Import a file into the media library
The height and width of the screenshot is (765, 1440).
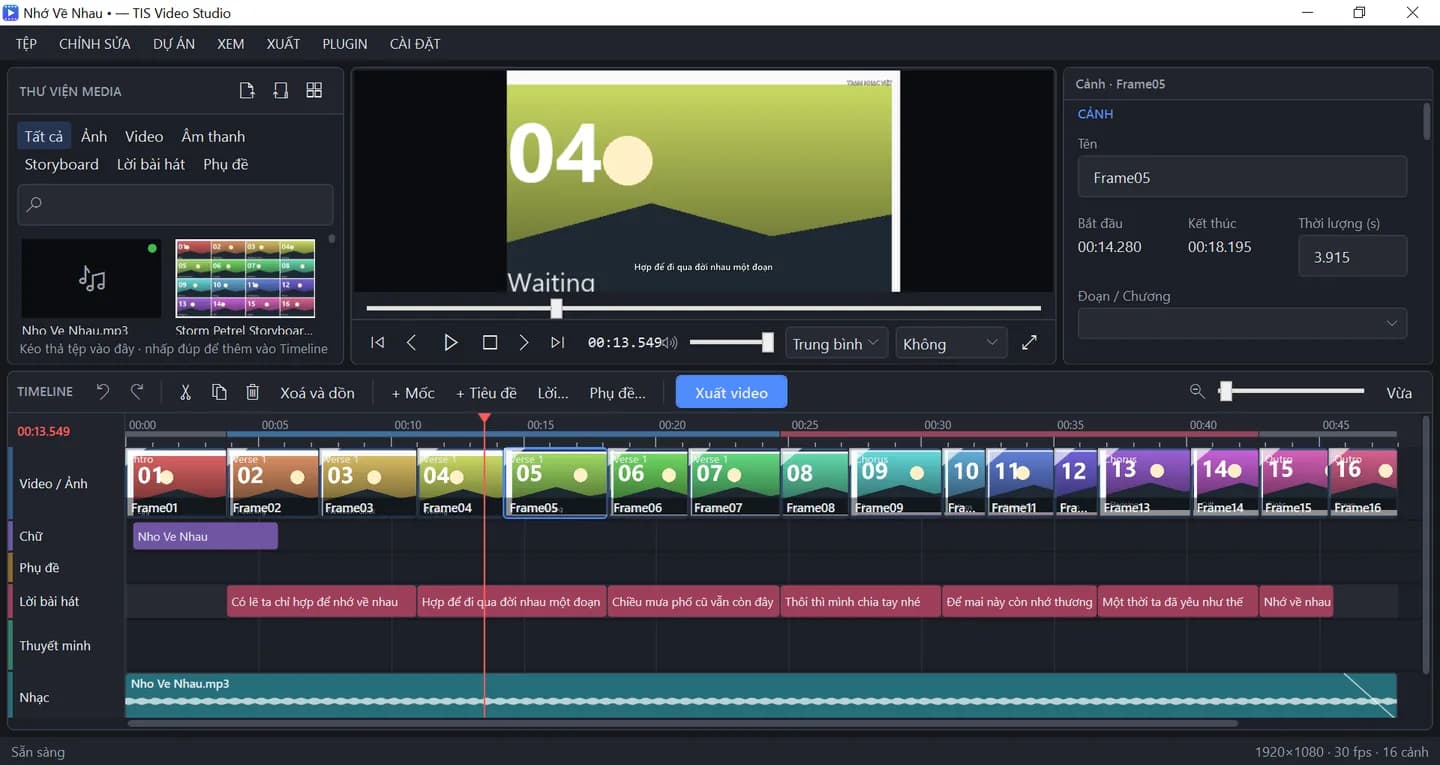(x=247, y=91)
